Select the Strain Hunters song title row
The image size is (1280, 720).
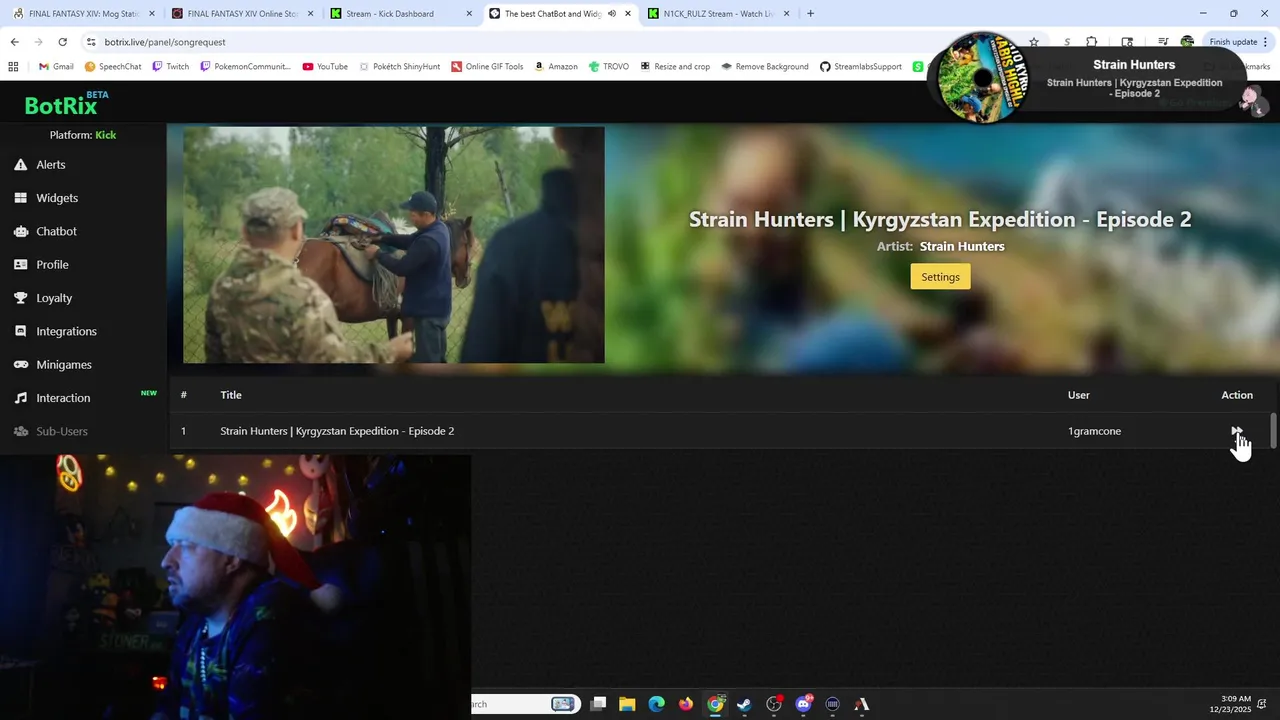pyautogui.click(x=337, y=431)
